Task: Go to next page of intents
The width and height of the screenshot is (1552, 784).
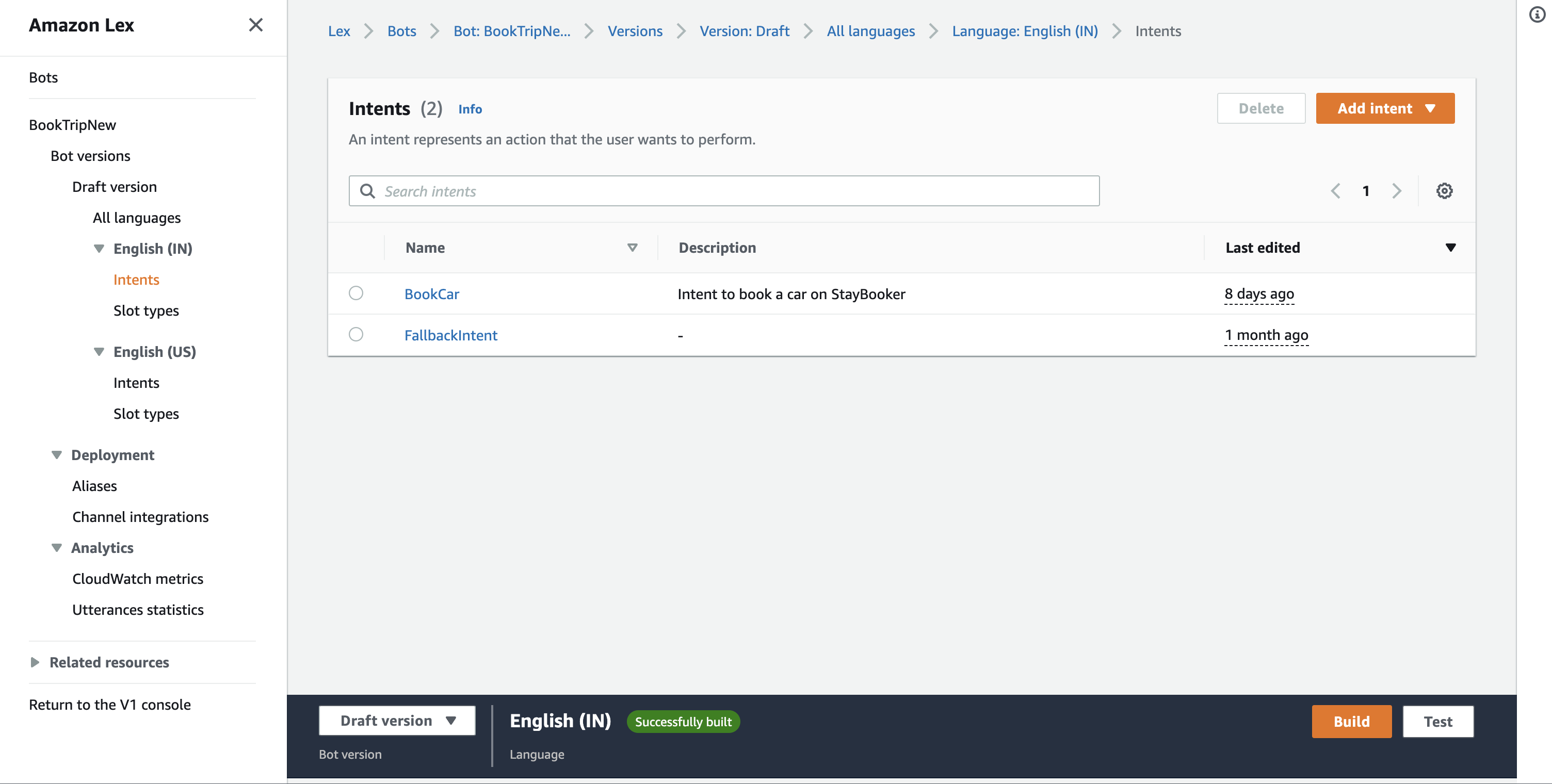Action: (x=1397, y=191)
